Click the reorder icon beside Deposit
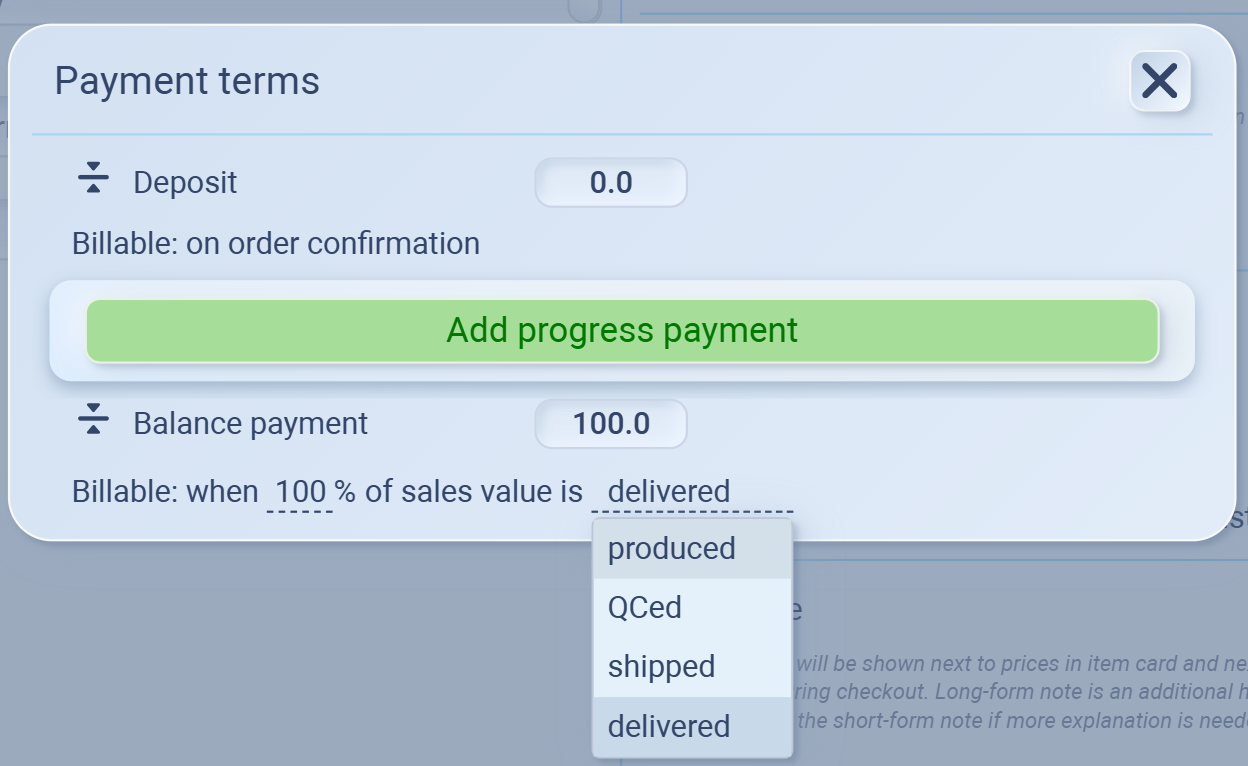1248x766 pixels. 93,179
